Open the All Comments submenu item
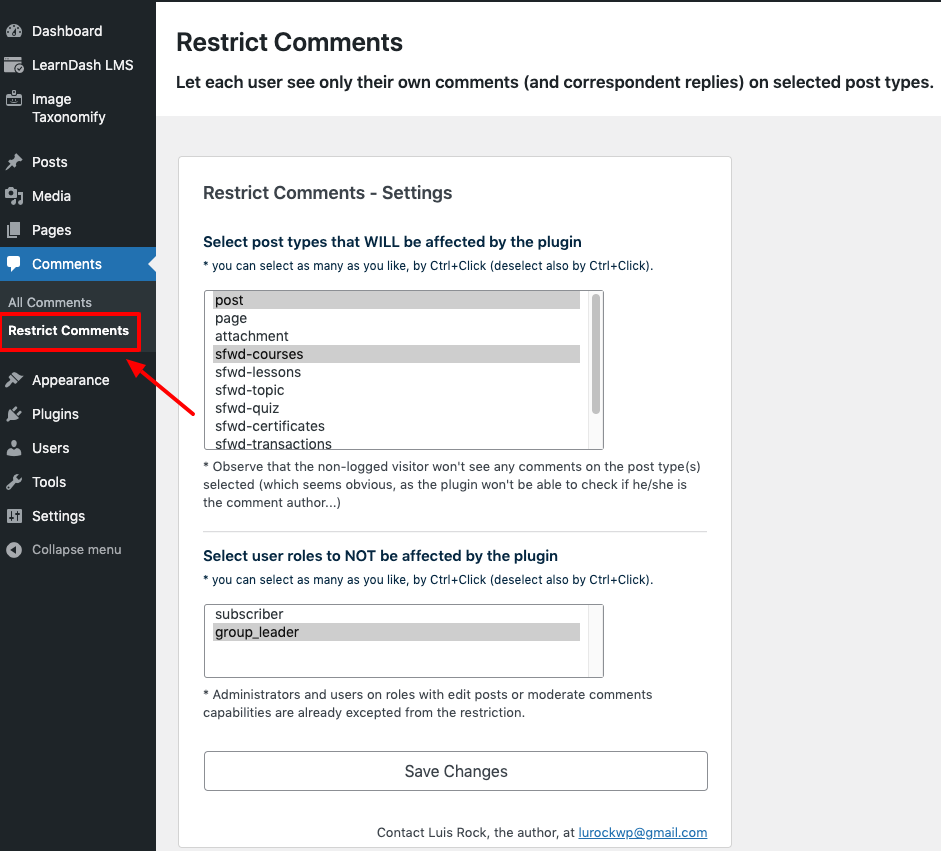941x851 pixels. tap(50, 302)
